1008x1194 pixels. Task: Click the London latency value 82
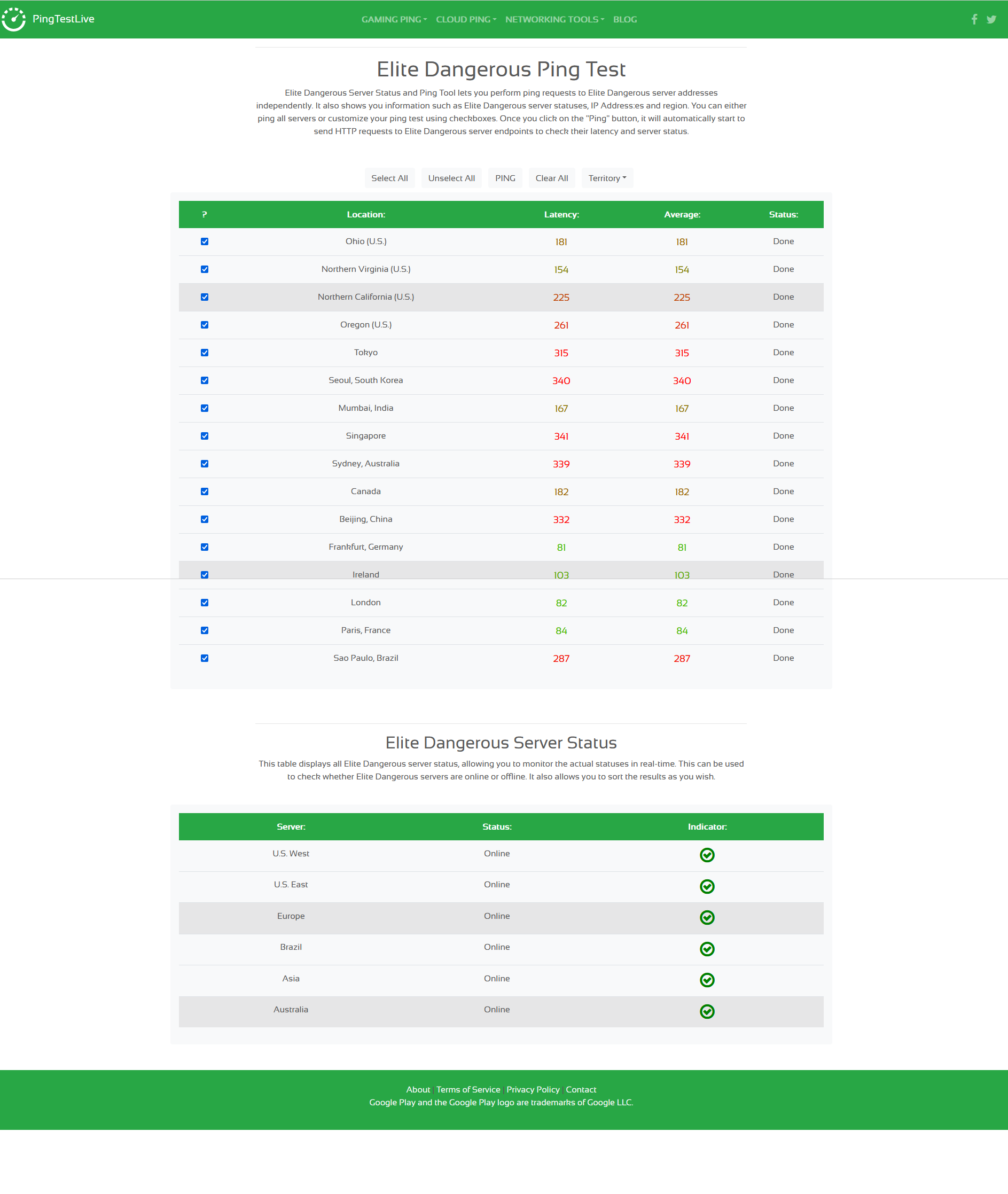click(x=561, y=603)
